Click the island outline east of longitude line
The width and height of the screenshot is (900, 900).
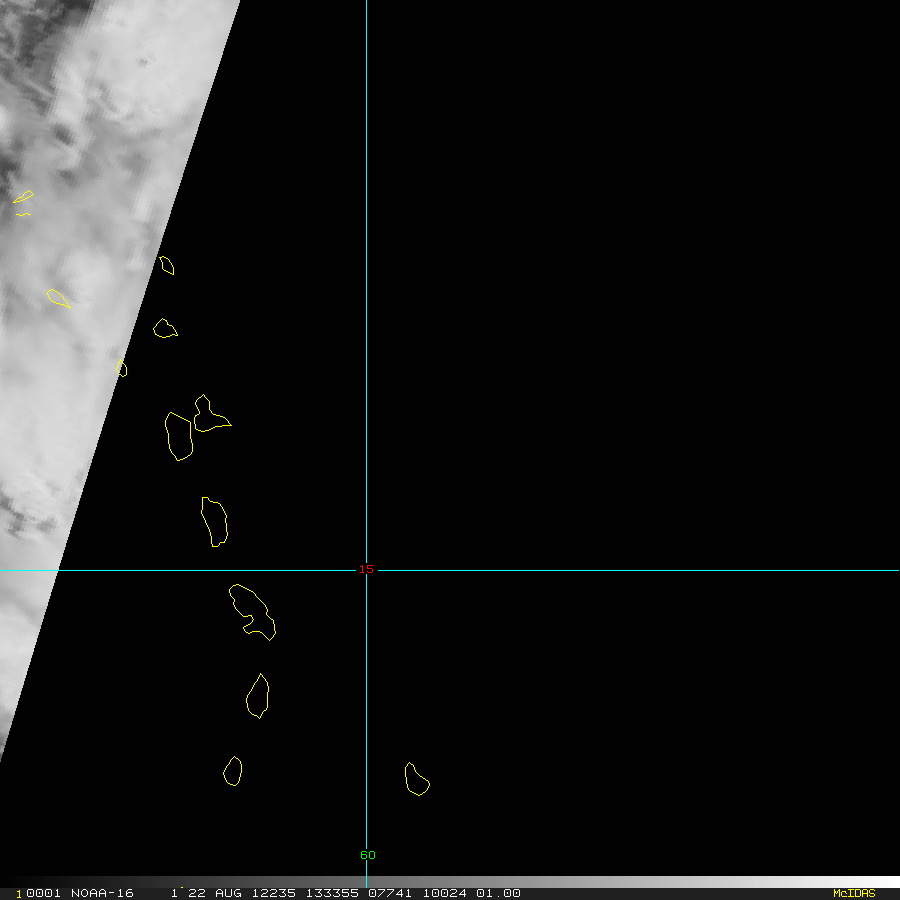[416, 779]
